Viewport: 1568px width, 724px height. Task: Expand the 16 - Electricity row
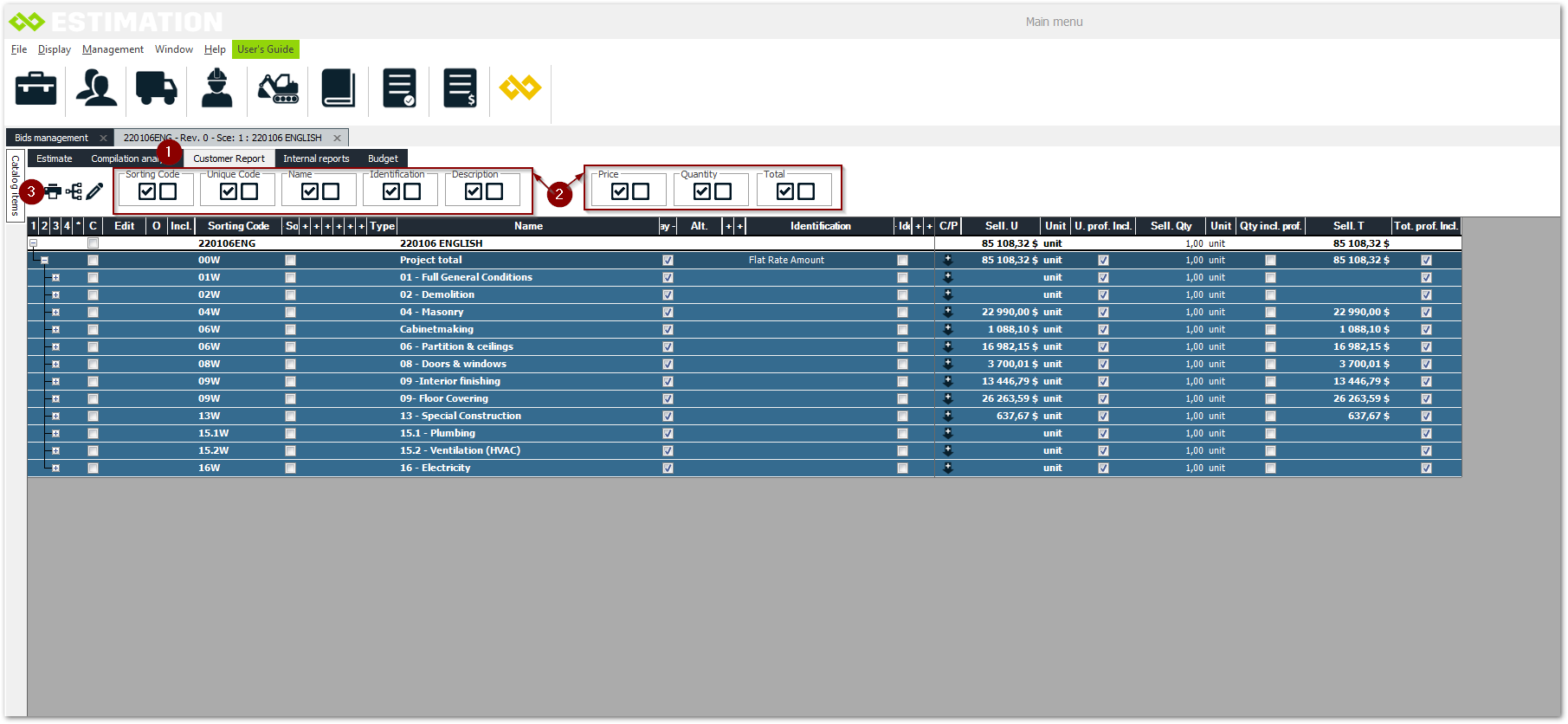[x=55, y=468]
